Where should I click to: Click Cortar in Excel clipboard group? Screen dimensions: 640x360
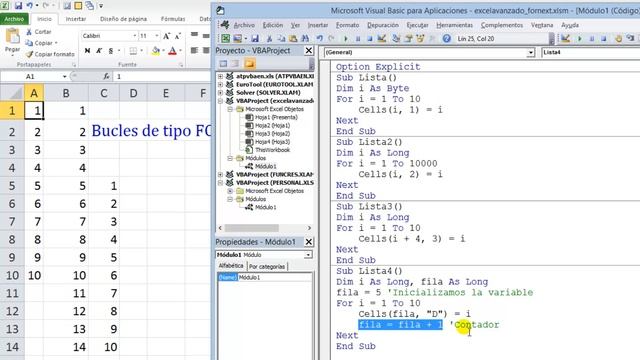38,32
